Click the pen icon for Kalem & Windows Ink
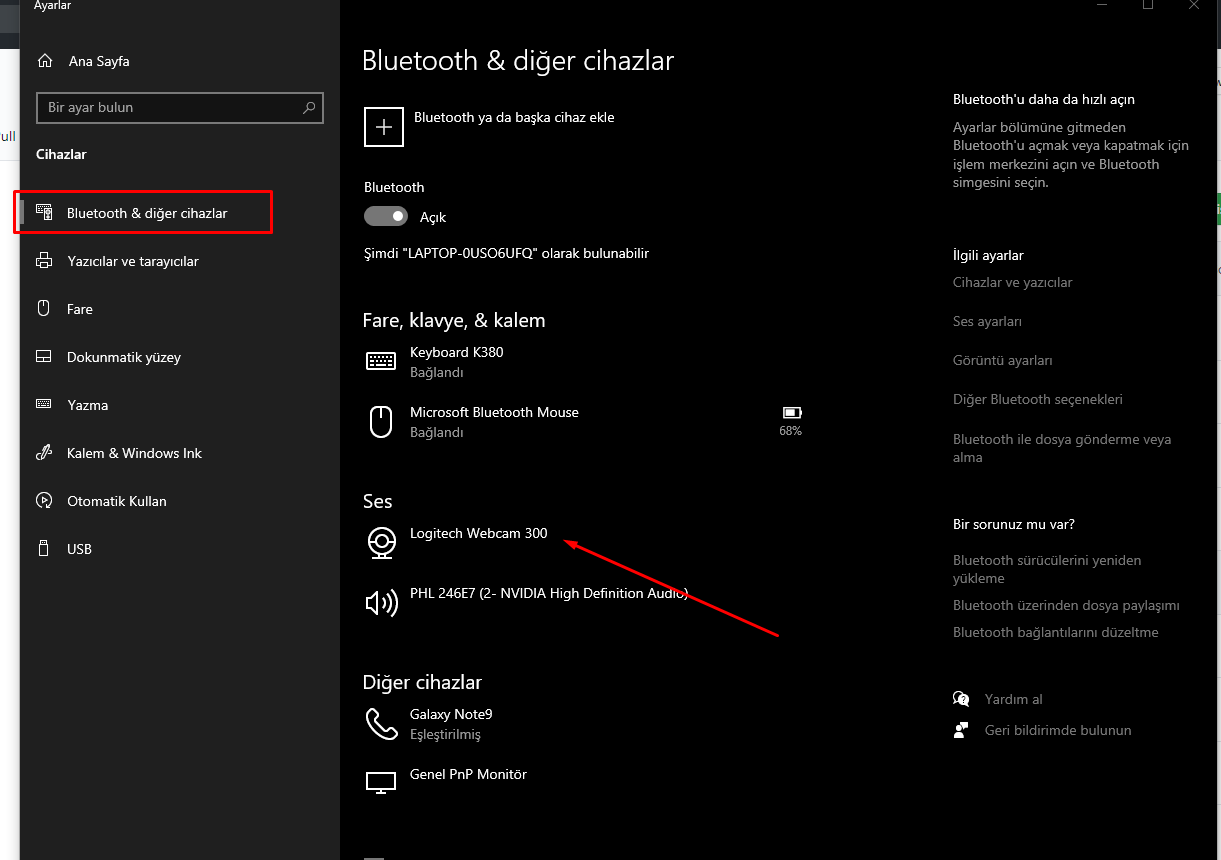Screen dimensions: 1221x860 (44, 453)
